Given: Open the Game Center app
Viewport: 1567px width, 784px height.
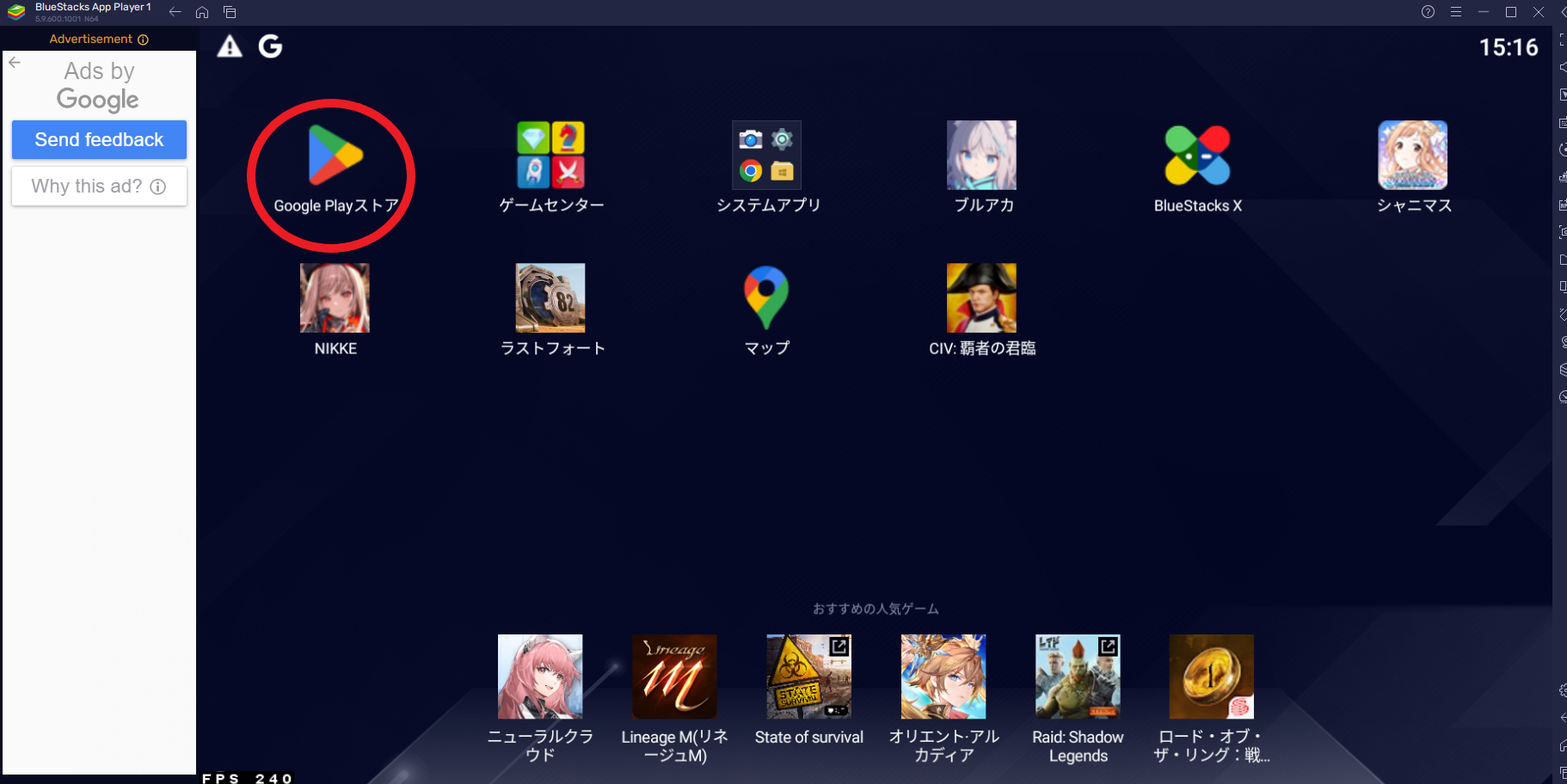Looking at the screenshot, I should point(550,156).
